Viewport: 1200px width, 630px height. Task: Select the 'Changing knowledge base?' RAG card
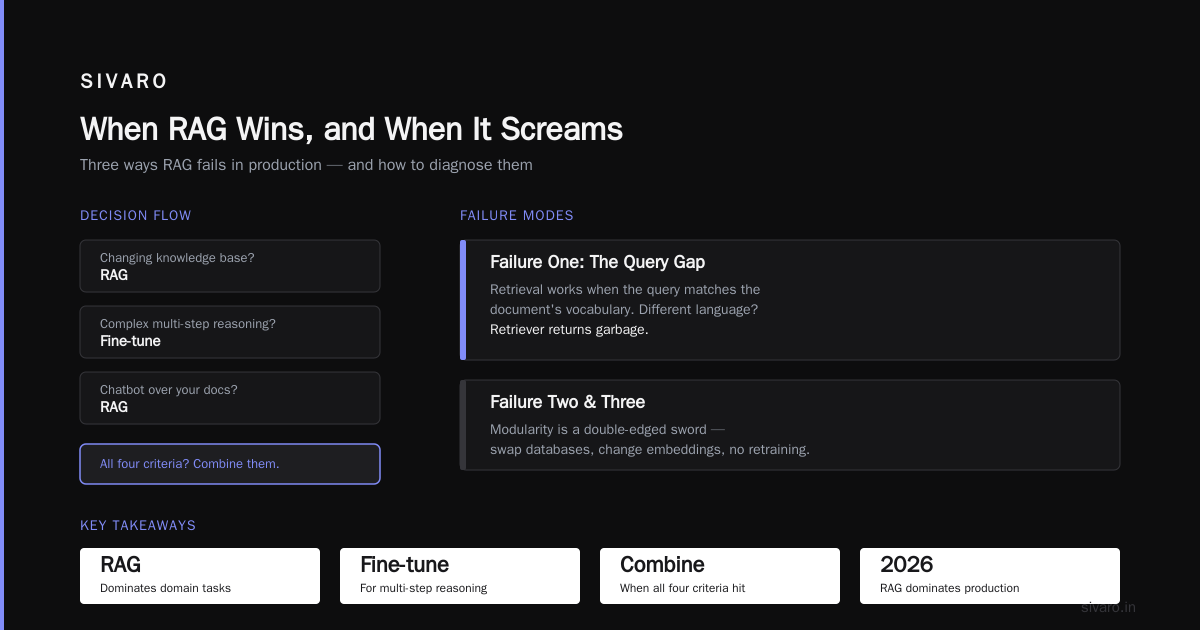click(x=230, y=266)
